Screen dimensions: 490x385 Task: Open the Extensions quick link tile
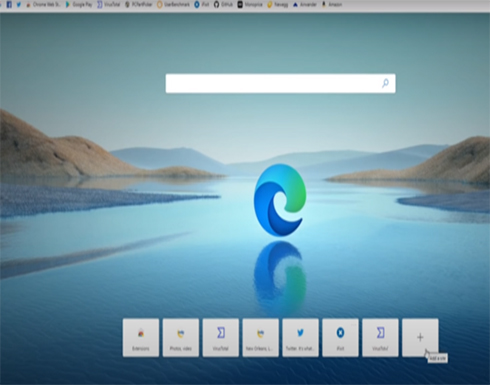pos(141,337)
